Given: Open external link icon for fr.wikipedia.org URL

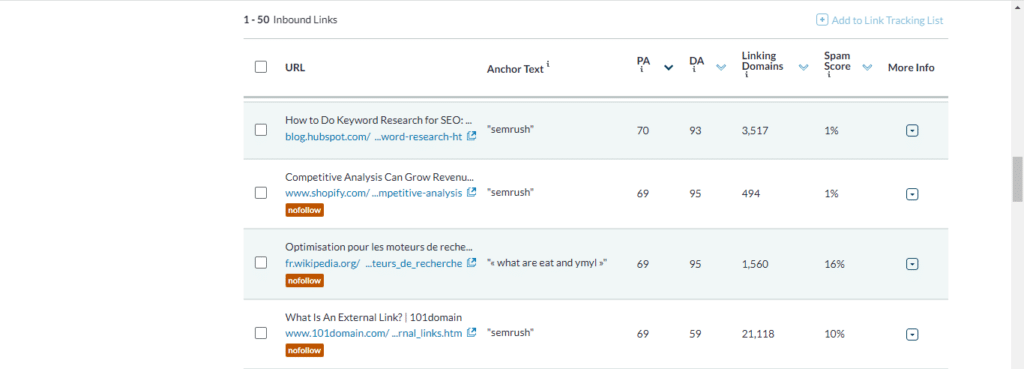Looking at the screenshot, I should point(472,263).
